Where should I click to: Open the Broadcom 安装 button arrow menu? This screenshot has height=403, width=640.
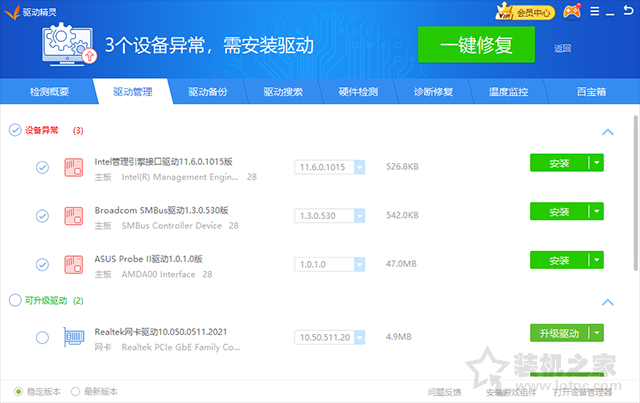point(597,212)
